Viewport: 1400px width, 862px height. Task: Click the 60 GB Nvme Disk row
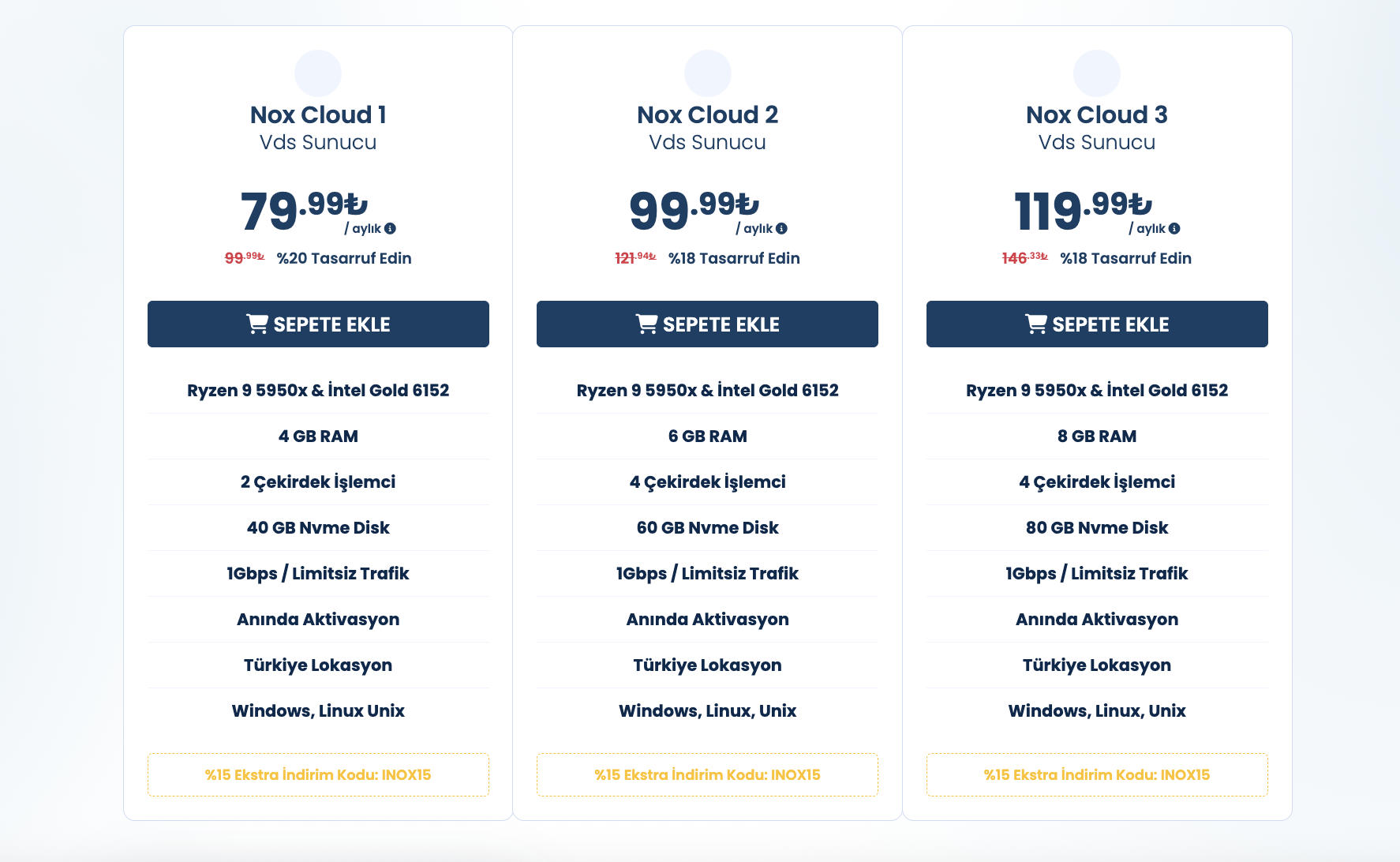pyautogui.click(x=708, y=528)
